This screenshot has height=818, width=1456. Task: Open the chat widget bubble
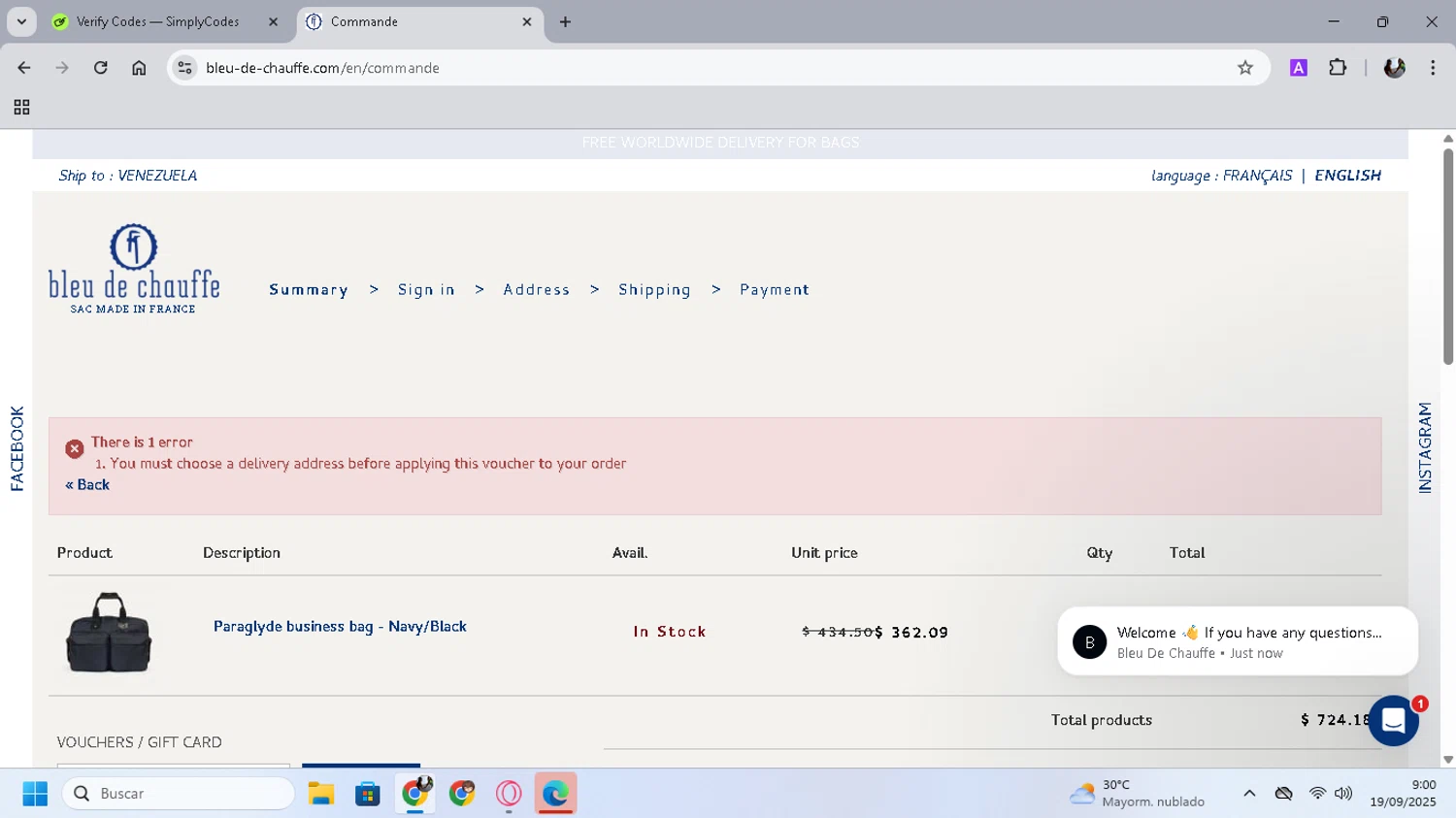point(1394,721)
